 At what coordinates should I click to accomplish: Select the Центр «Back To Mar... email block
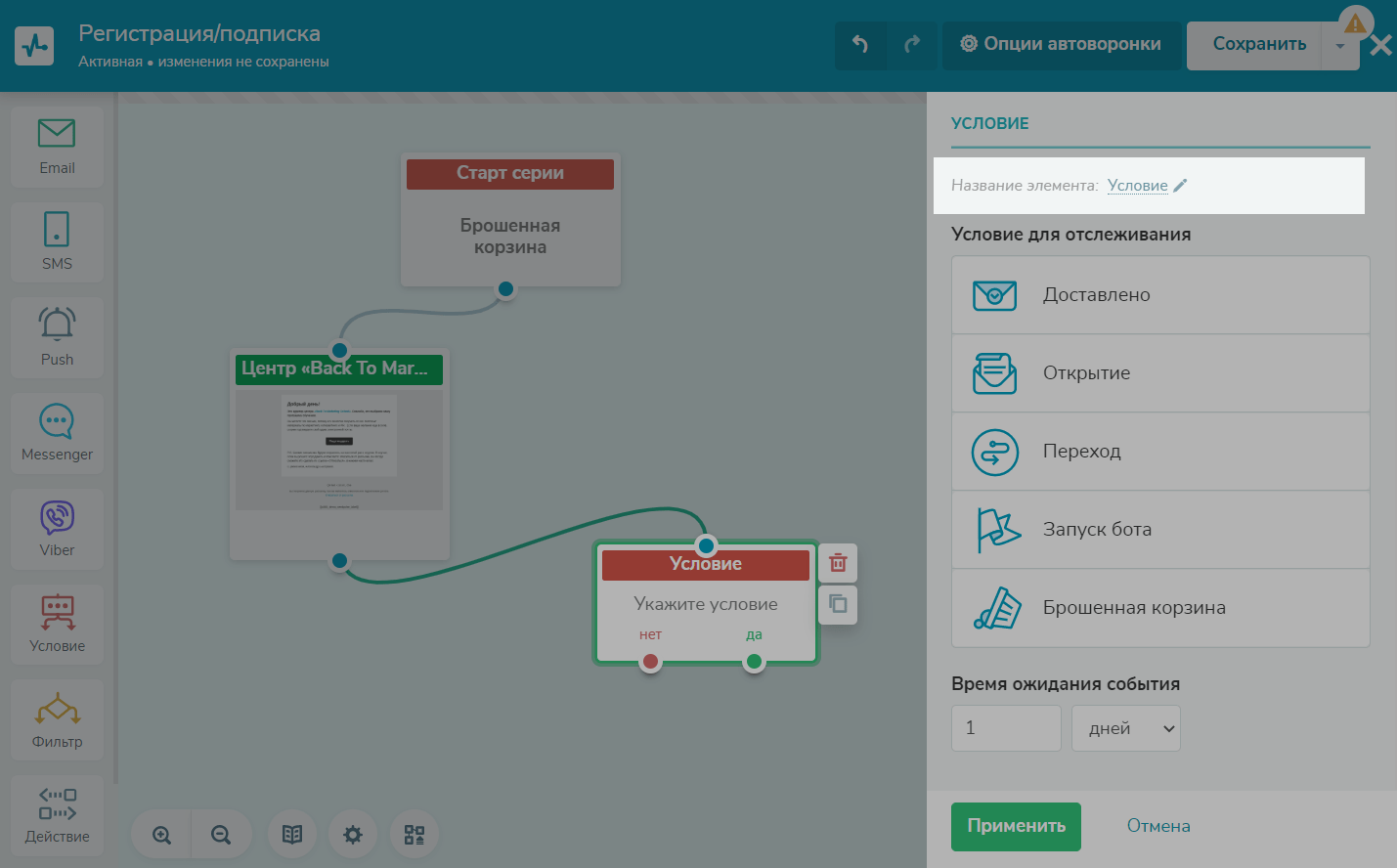point(339,455)
